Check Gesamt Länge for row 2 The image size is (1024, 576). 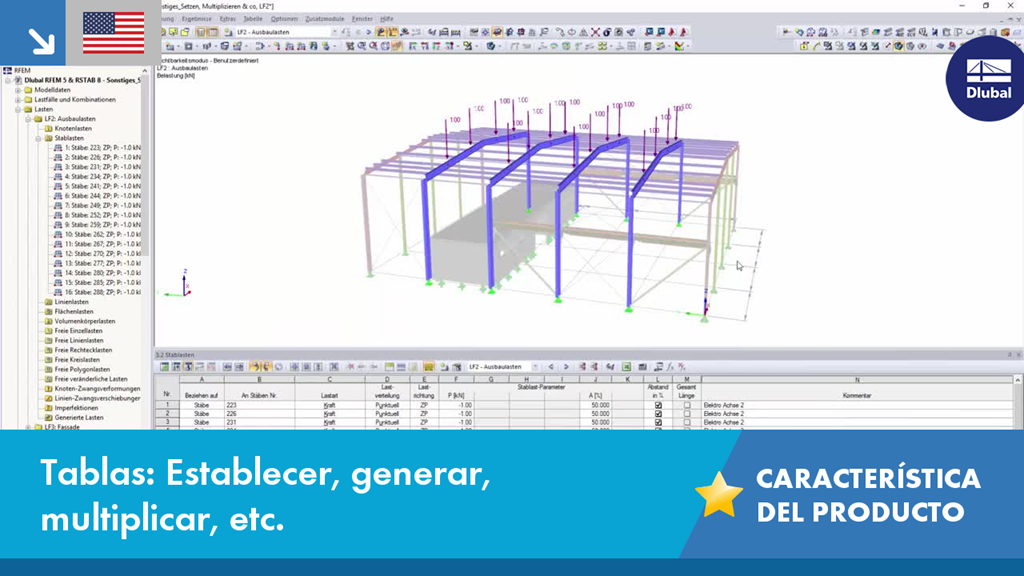coord(686,414)
